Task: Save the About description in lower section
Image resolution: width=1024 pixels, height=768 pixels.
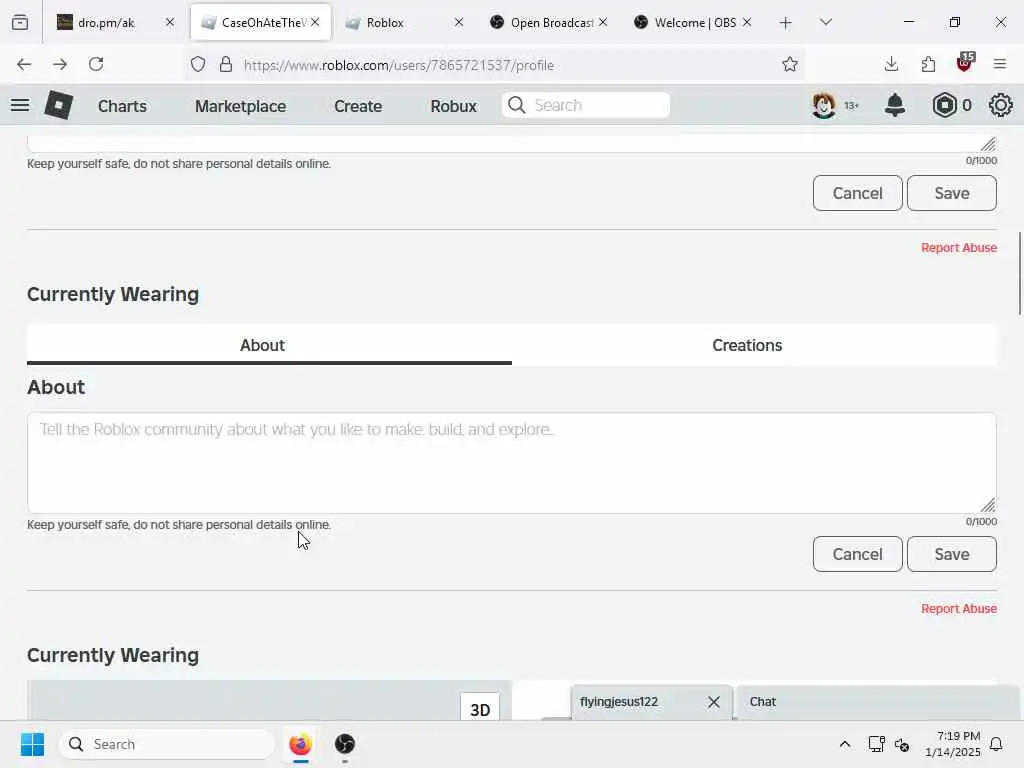Action: 952,554
